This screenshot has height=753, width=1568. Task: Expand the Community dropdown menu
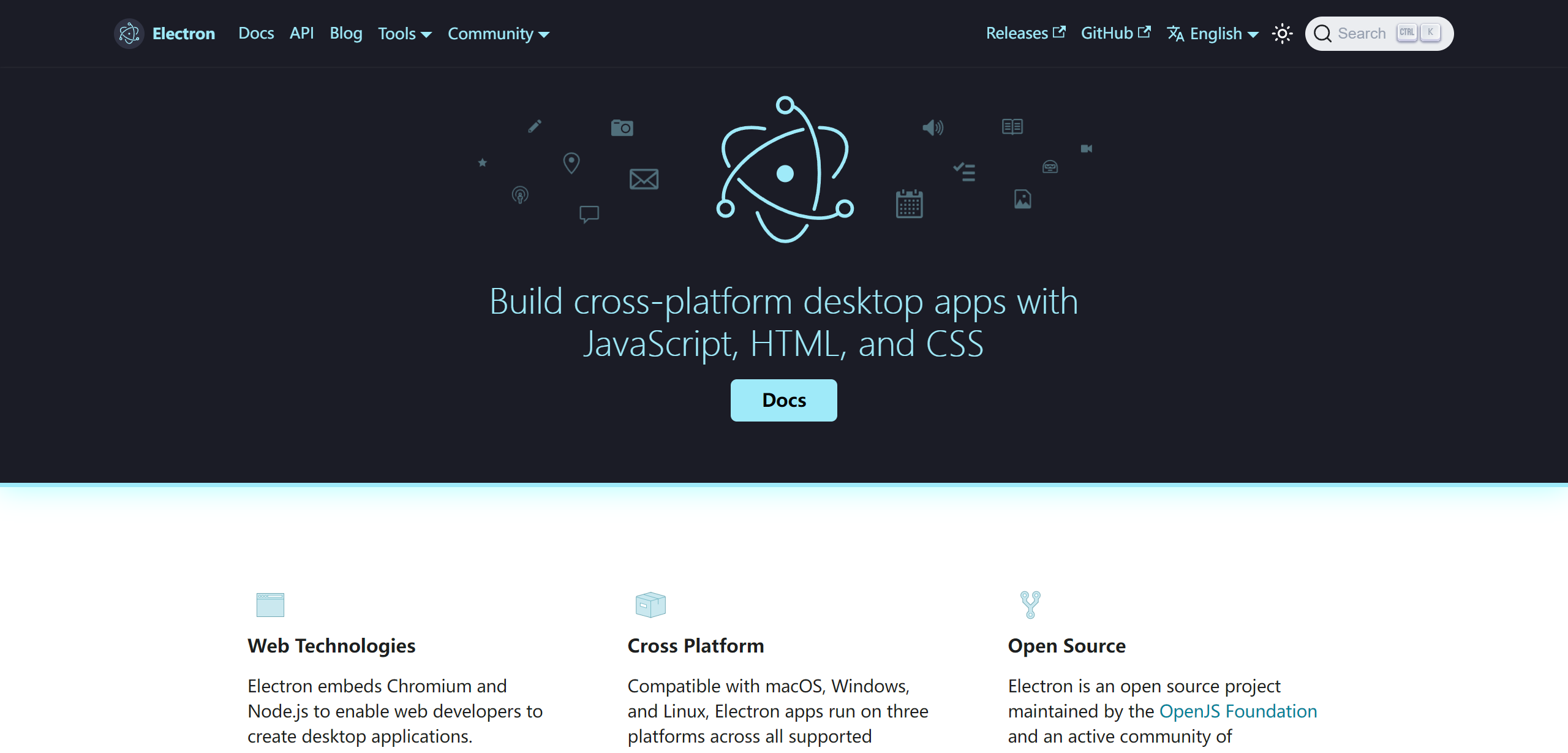click(x=498, y=34)
